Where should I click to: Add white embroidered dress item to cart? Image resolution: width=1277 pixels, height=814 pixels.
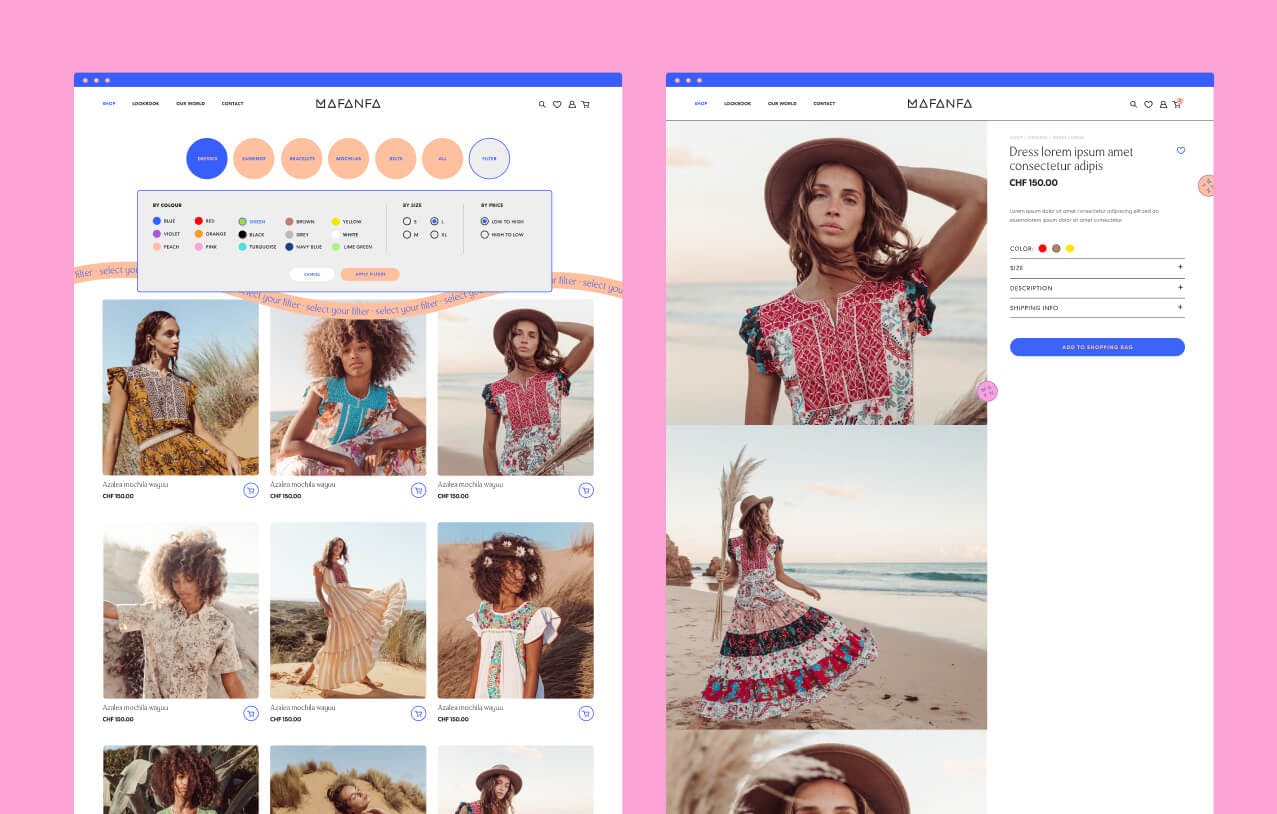[586, 713]
